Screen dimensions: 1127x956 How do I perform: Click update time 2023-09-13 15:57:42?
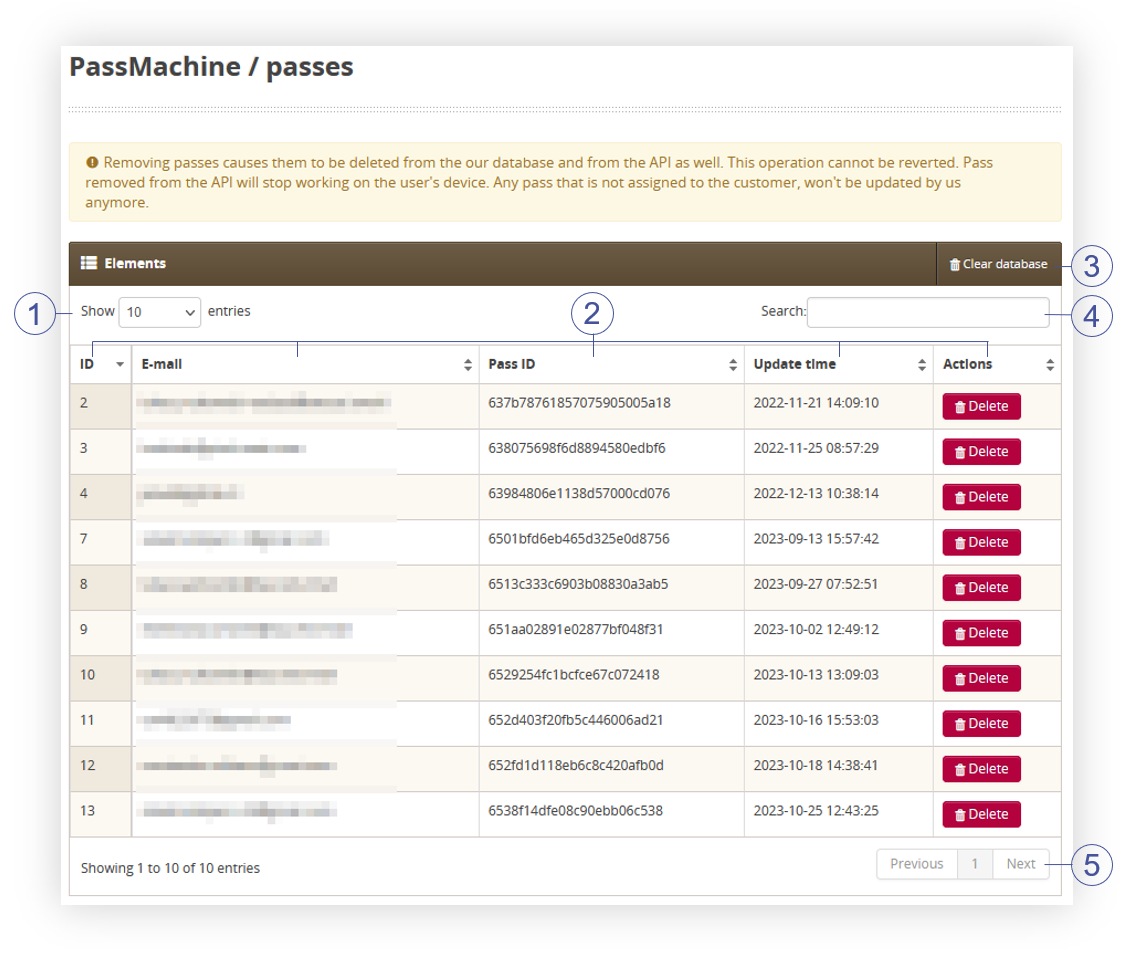point(816,538)
